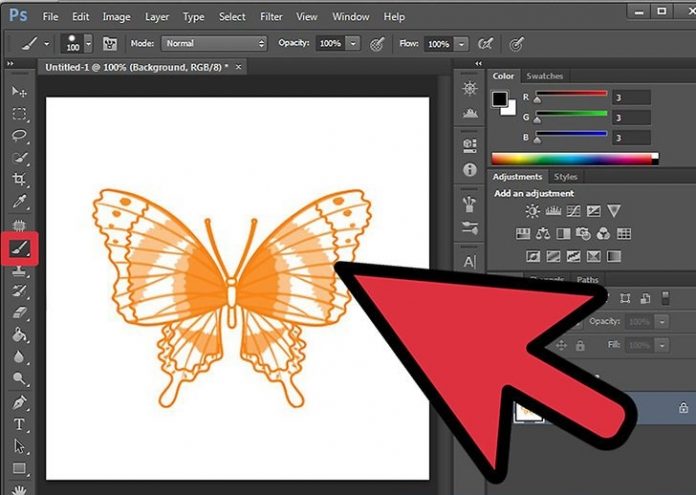Select the Eyedropper tool
This screenshot has width=696, height=495.
(x=19, y=203)
